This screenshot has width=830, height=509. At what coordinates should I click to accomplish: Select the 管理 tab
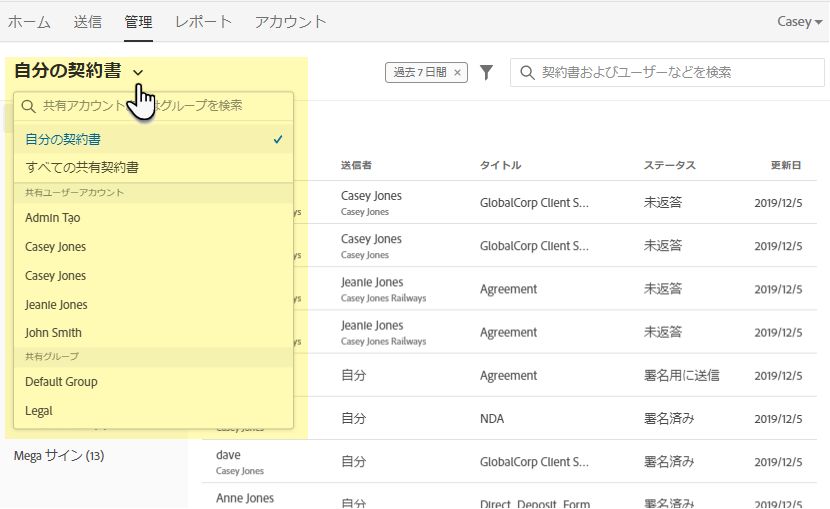coord(138,22)
